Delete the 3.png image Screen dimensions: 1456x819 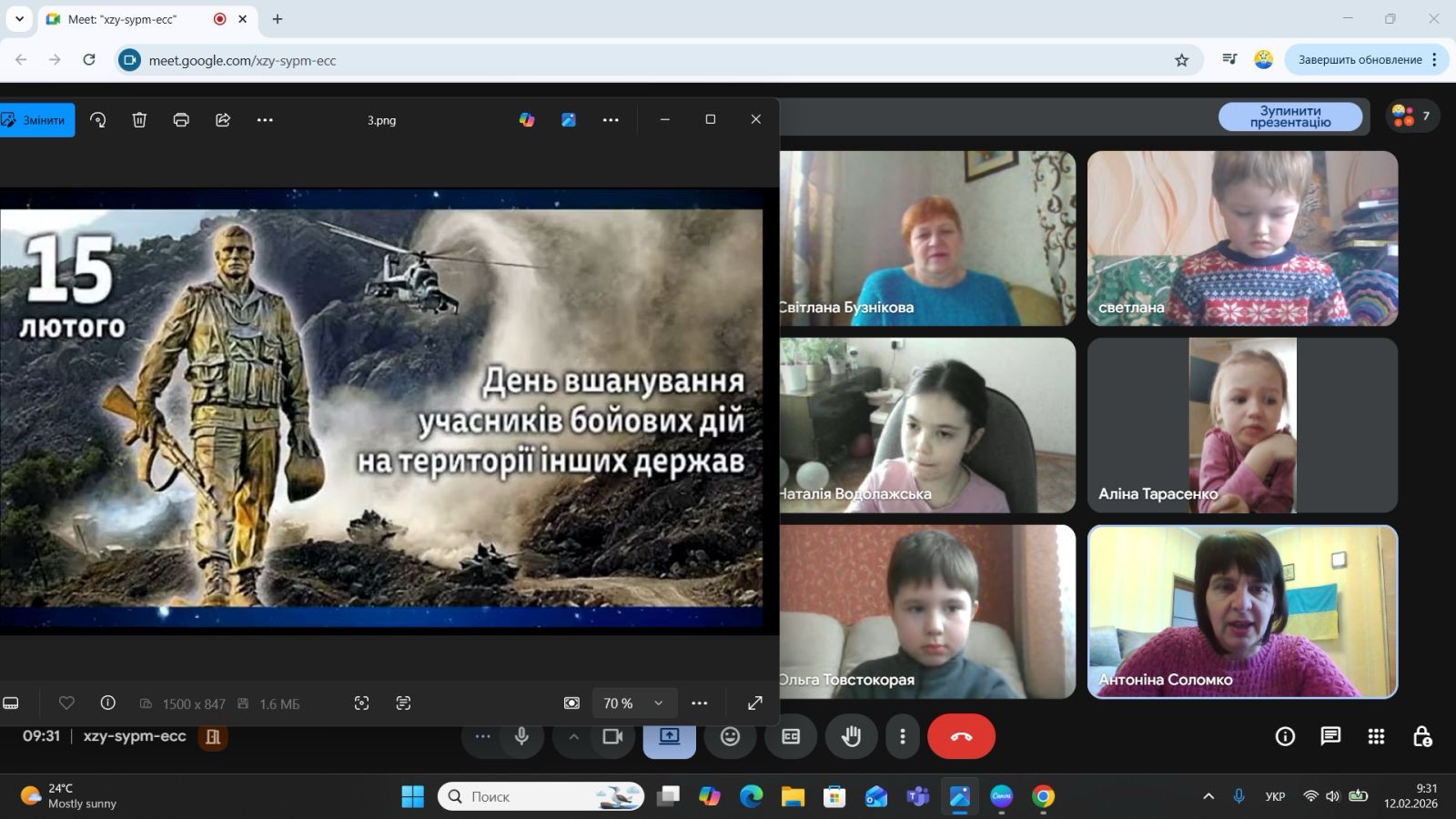139,120
